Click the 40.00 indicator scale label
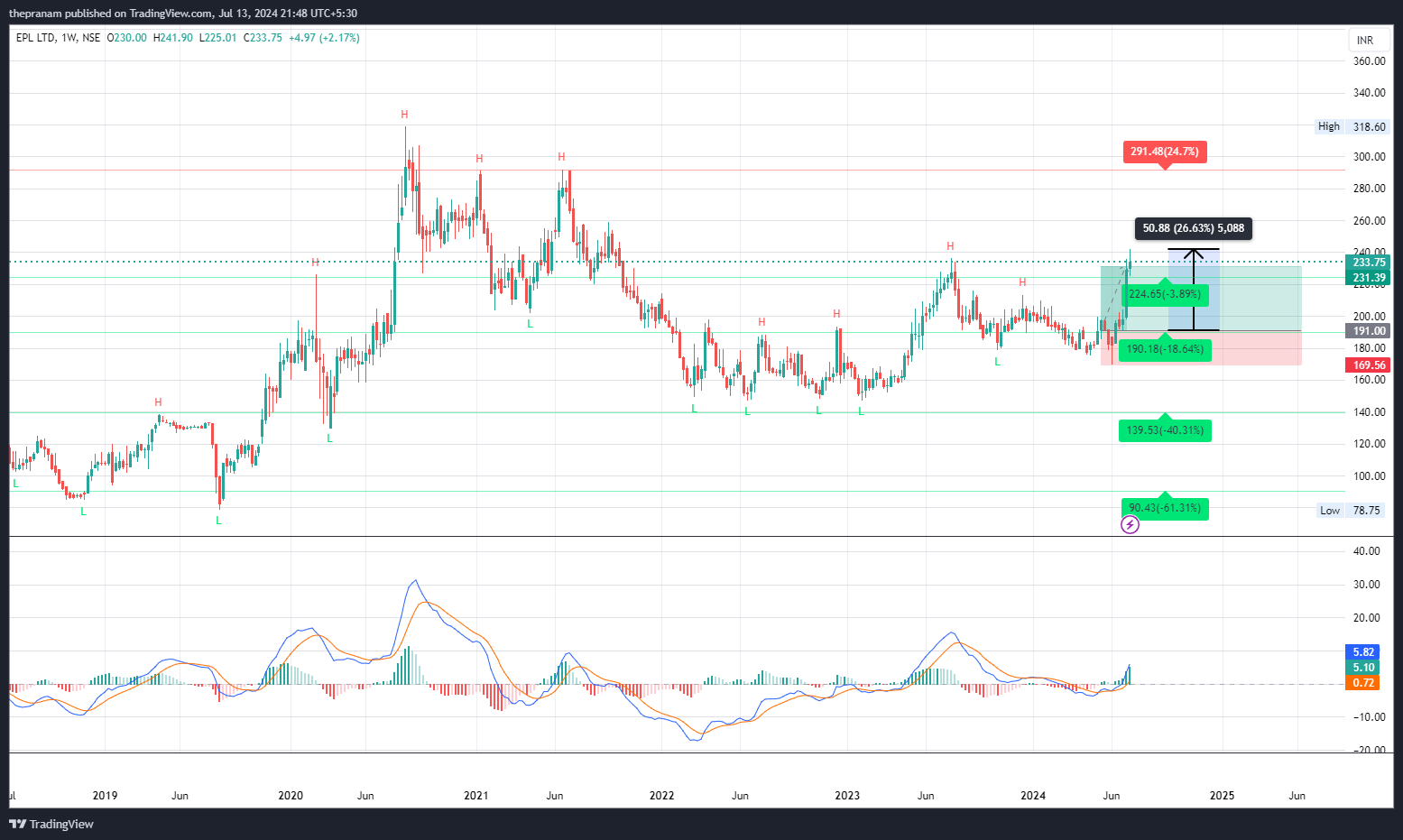The image size is (1403, 840). 1368,551
